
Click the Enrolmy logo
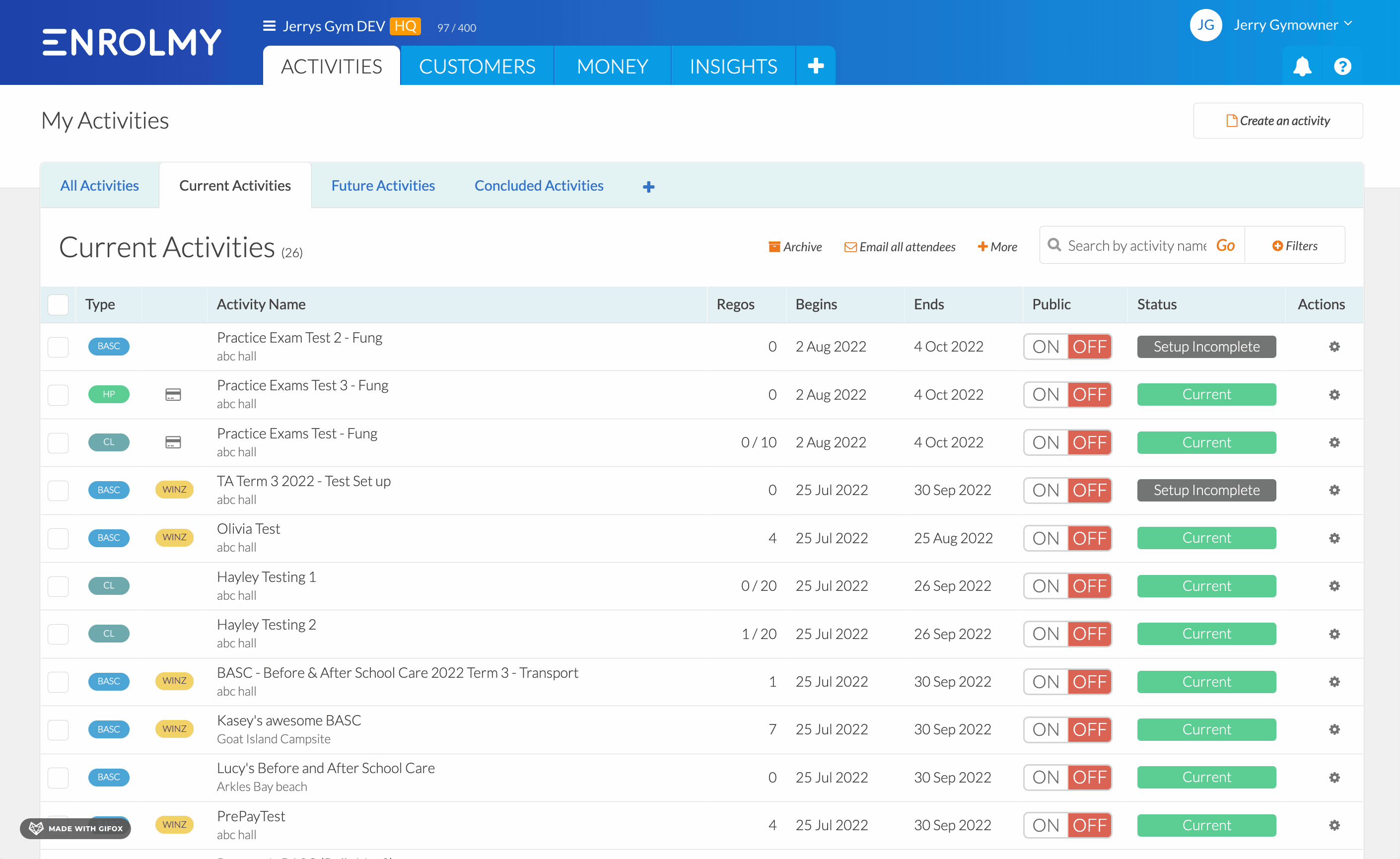click(x=132, y=42)
